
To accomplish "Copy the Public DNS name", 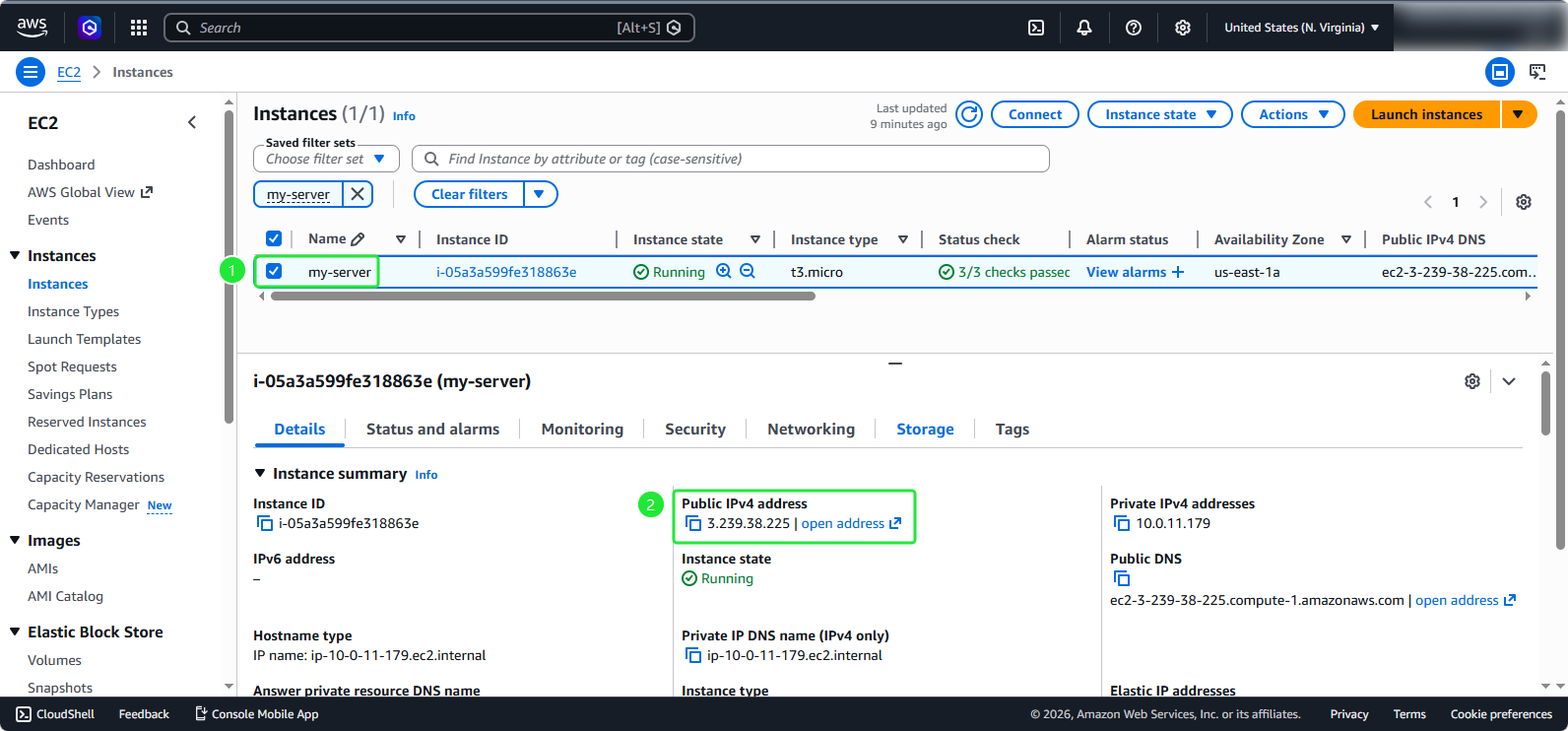I will click(x=1122, y=578).
